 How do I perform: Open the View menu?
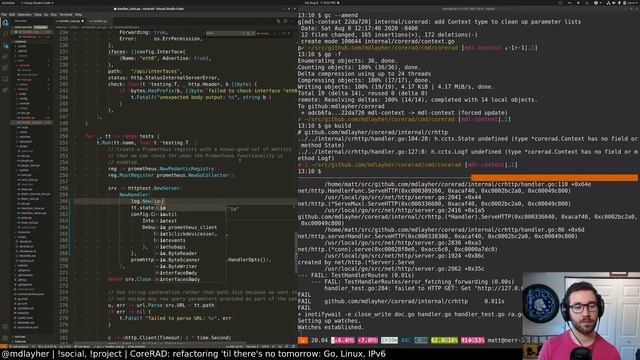click(x=38, y=14)
